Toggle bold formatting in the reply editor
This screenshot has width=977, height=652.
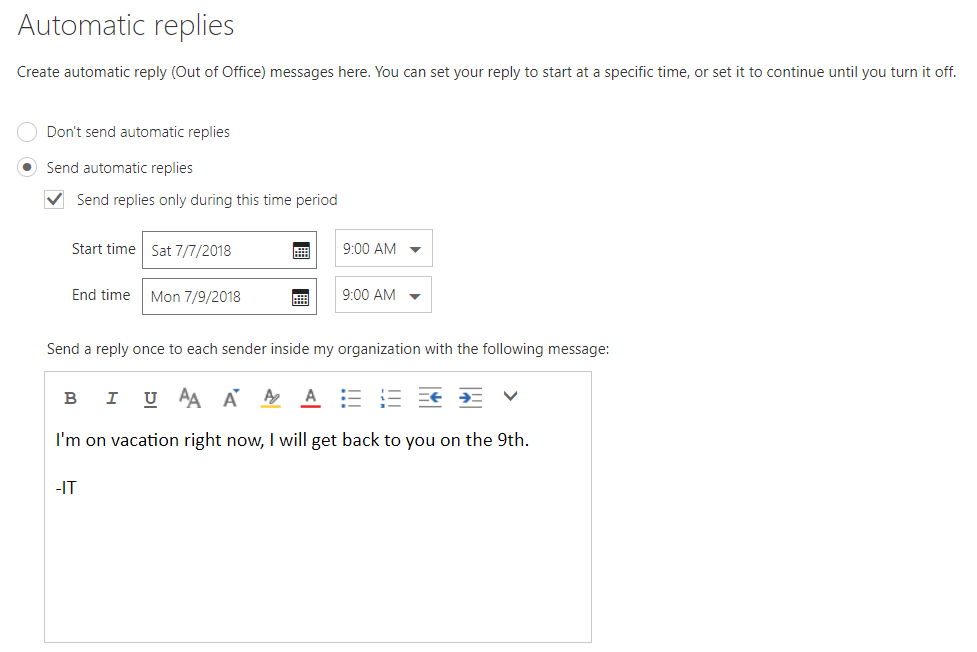(70, 398)
